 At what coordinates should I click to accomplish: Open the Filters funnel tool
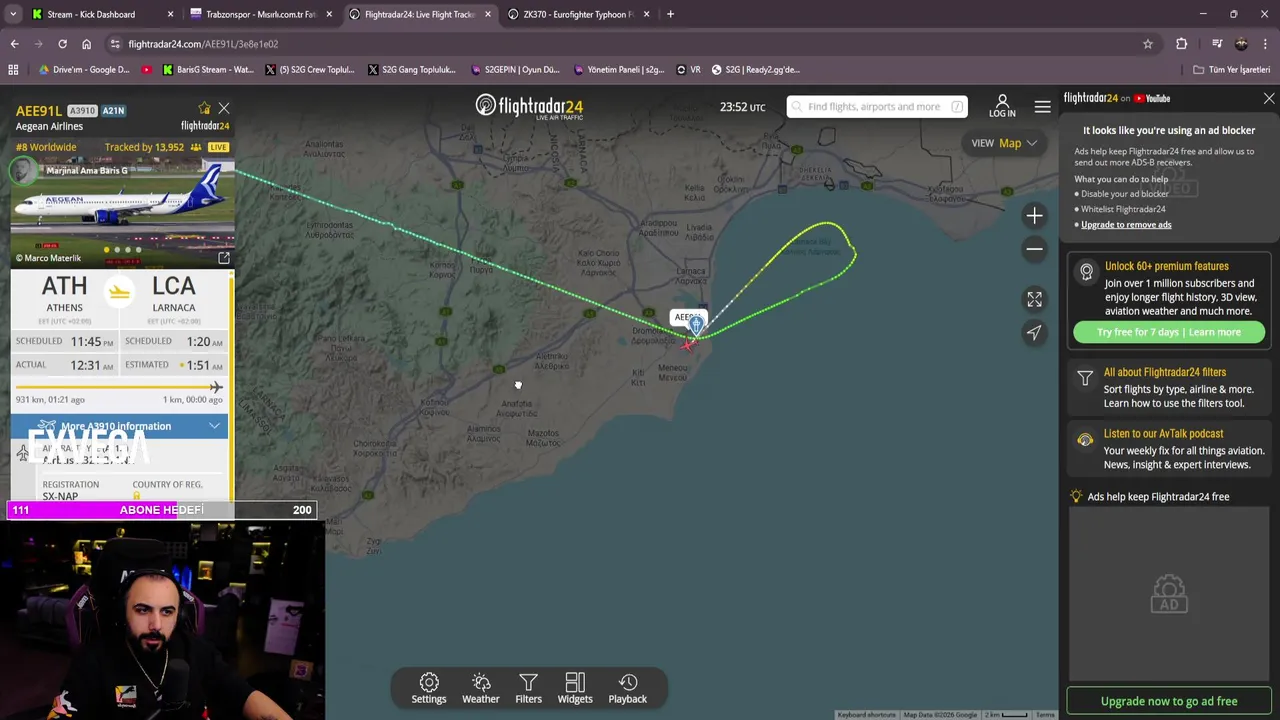coord(528,688)
